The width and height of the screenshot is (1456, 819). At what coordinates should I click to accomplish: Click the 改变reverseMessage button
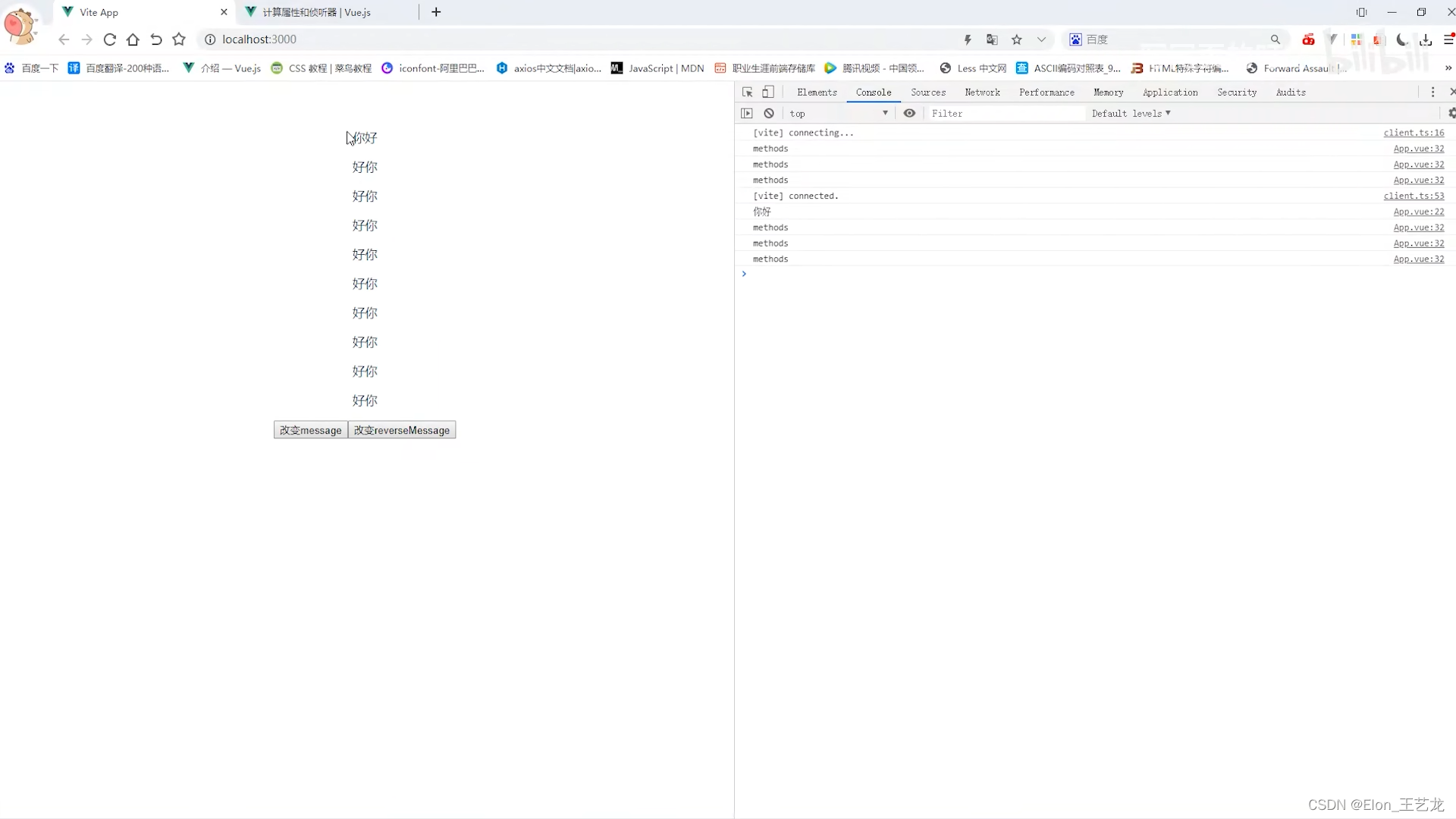[x=402, y=430]
